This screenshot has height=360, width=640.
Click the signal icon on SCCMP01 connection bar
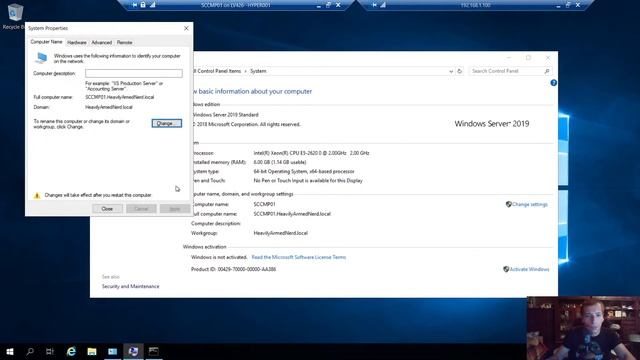pyautogui.click(x=152, y=5)
